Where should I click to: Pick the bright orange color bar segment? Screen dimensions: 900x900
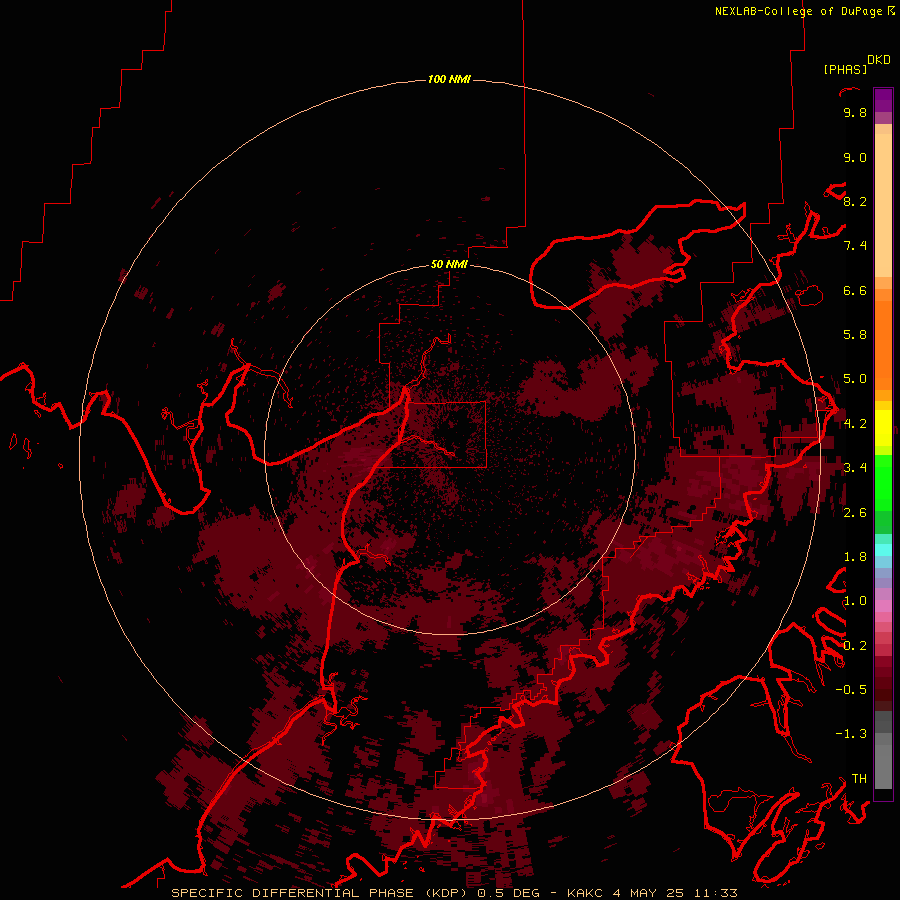(x=883, y=344)
